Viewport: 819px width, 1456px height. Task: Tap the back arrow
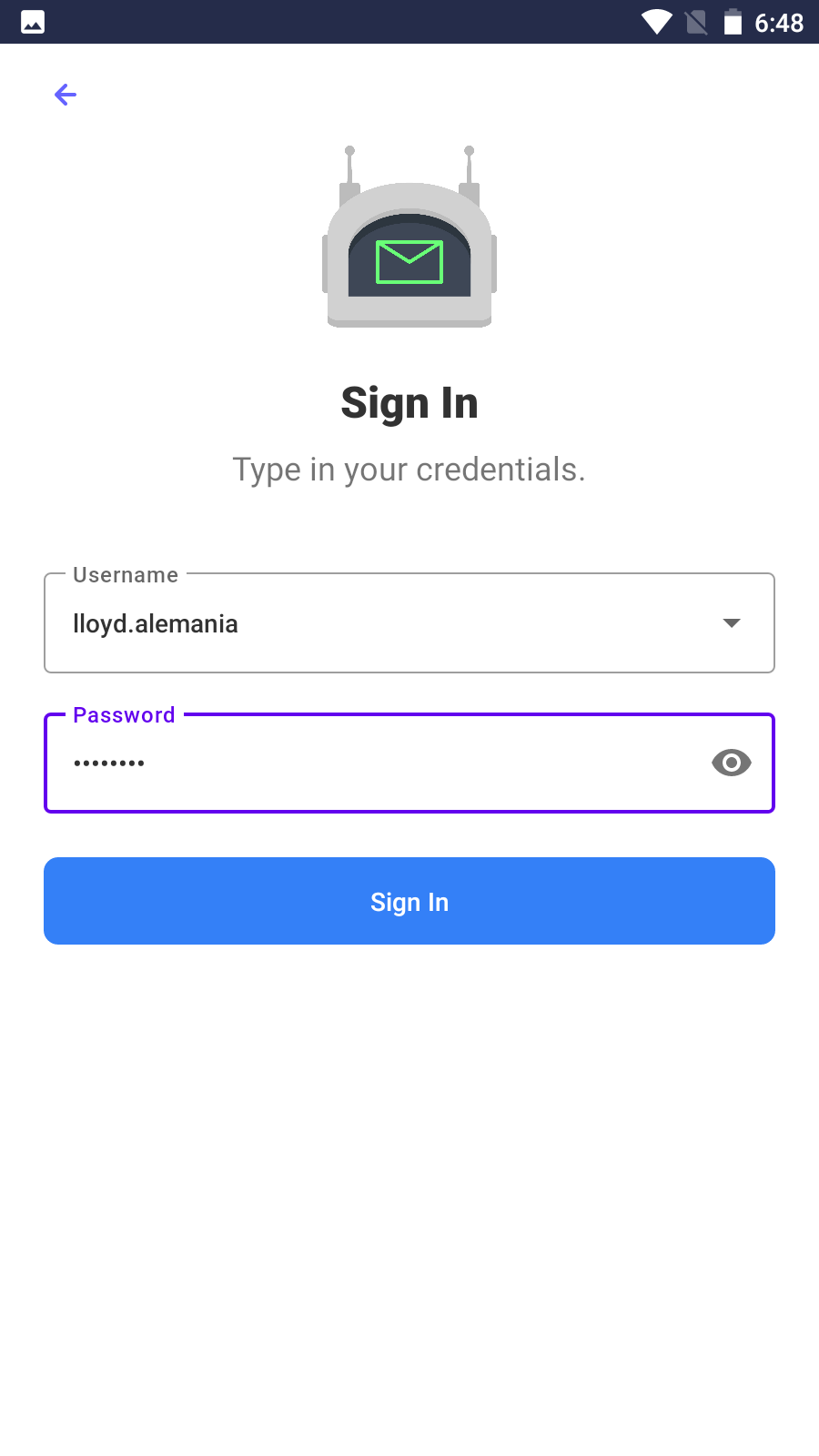(x=66, y=95)
